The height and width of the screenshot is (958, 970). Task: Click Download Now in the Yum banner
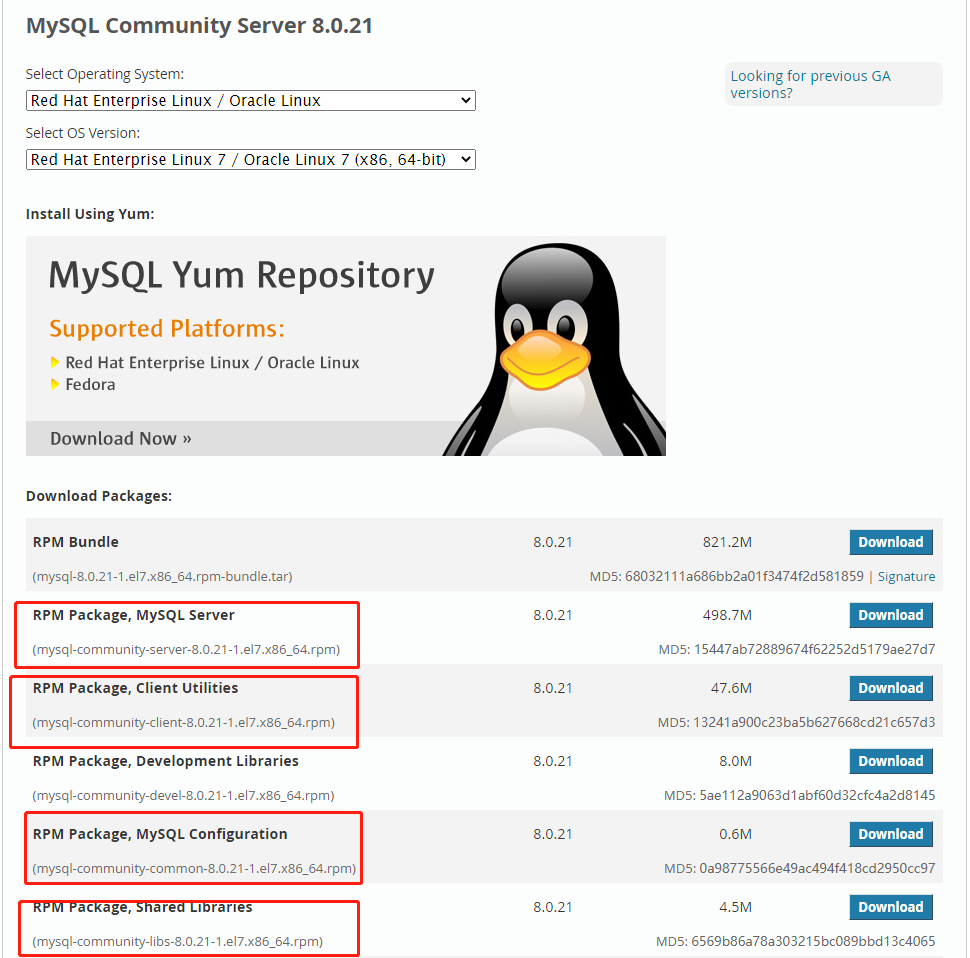(121, 438)
